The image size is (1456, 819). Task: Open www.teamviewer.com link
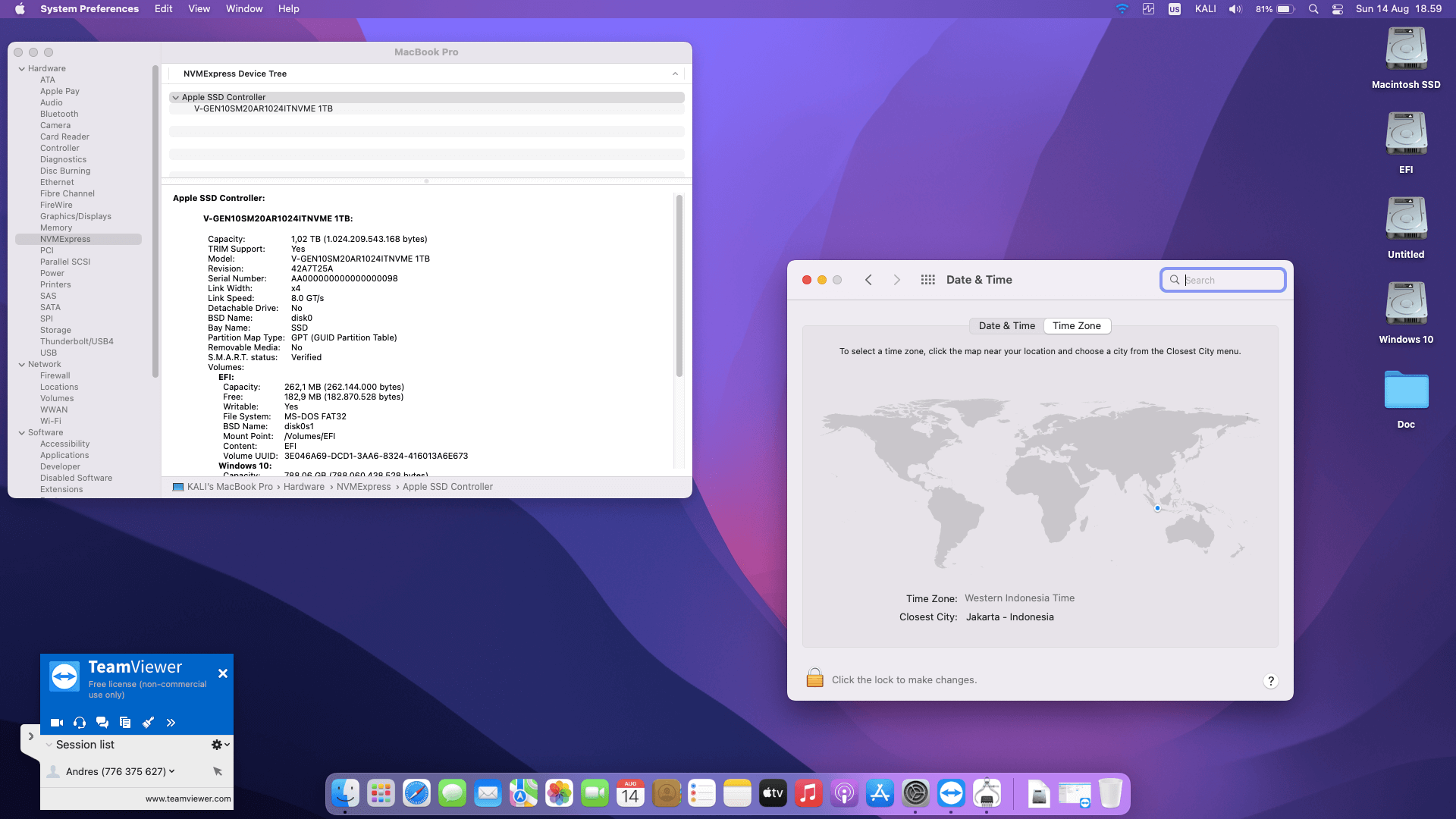tap(188, 799)
